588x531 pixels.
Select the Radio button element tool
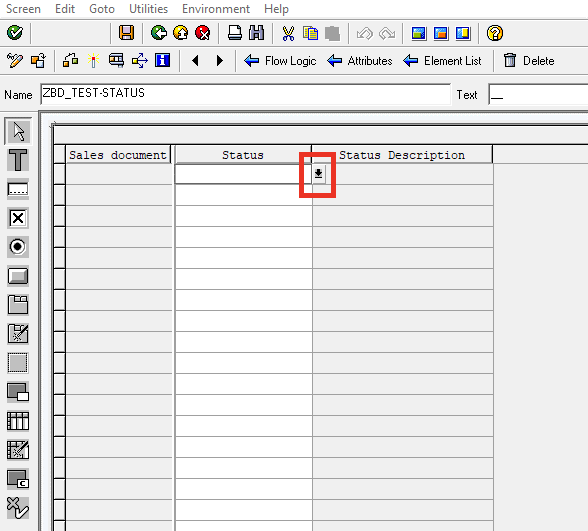[18, 247]
